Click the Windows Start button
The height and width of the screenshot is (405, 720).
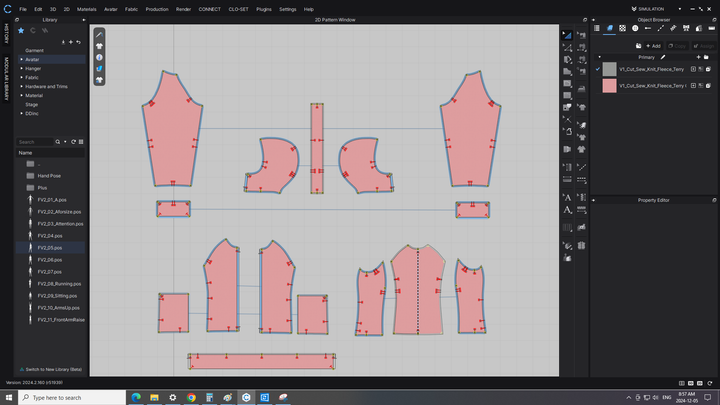click(9, 397)
